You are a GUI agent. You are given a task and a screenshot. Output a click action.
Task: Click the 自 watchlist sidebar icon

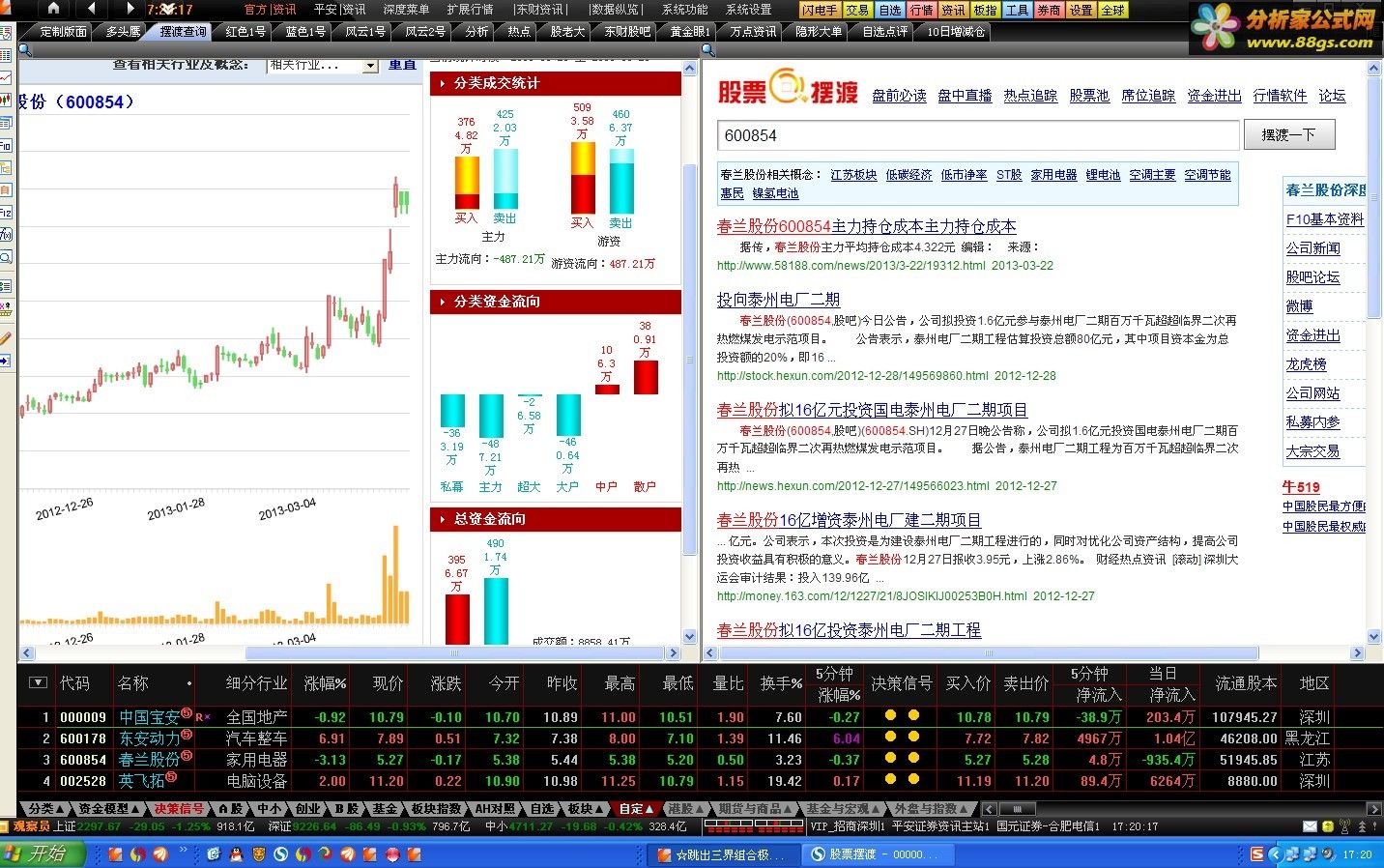[x=6, y=189]
